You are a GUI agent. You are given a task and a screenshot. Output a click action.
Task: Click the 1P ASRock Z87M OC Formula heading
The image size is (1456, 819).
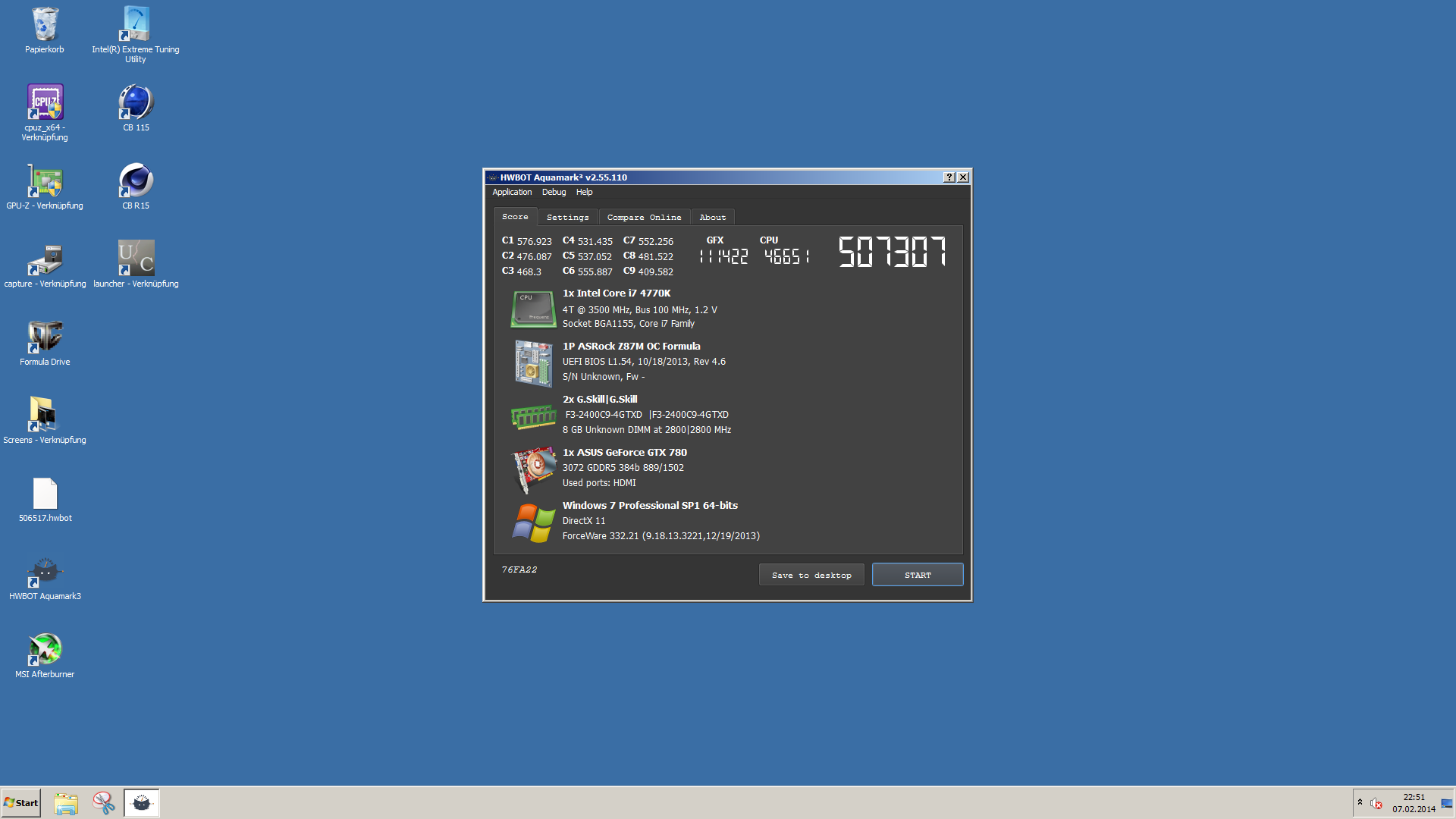point(632,347)
